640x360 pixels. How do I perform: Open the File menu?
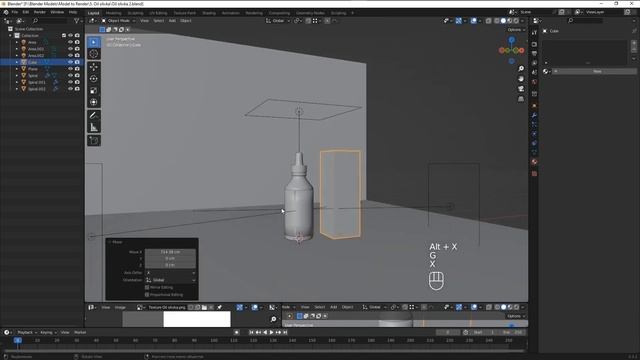(15, 12)
